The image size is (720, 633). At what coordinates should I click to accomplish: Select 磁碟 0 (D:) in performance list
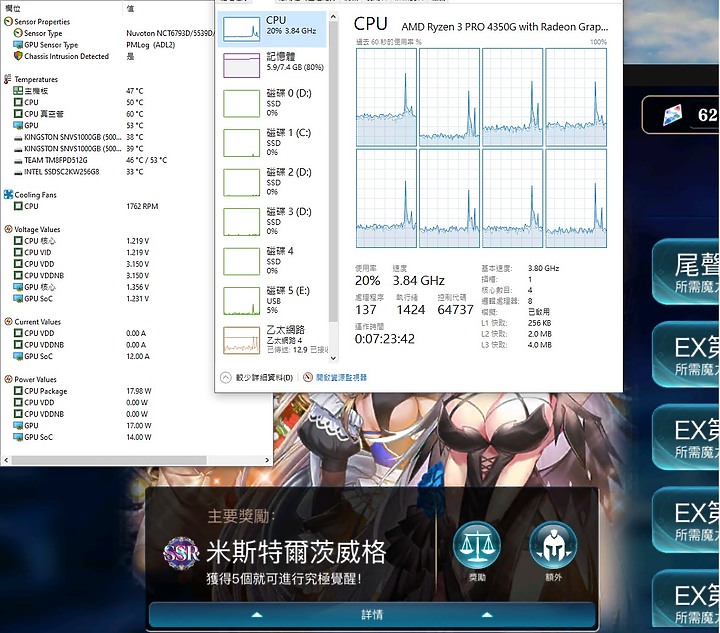[x=272, y=103]
